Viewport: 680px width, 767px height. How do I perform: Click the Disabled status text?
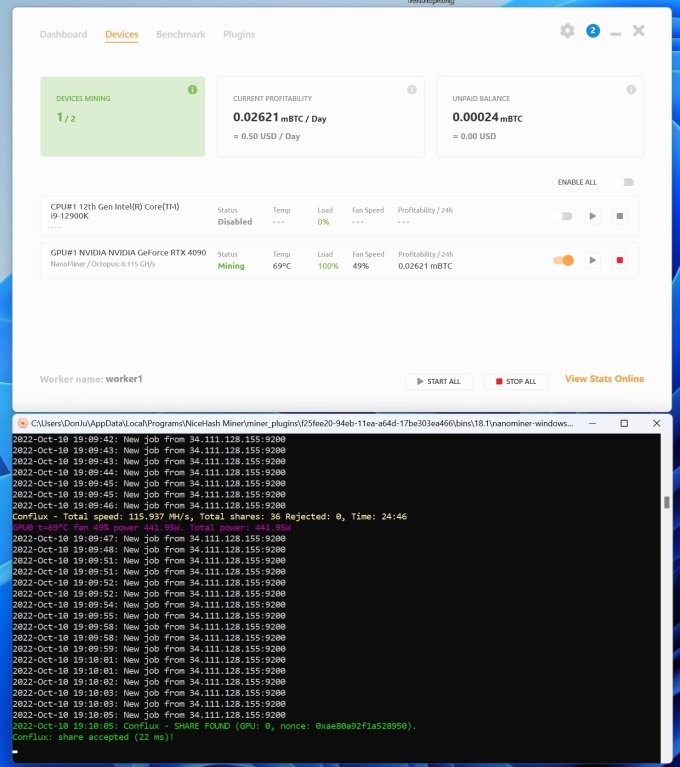(235, 222)
